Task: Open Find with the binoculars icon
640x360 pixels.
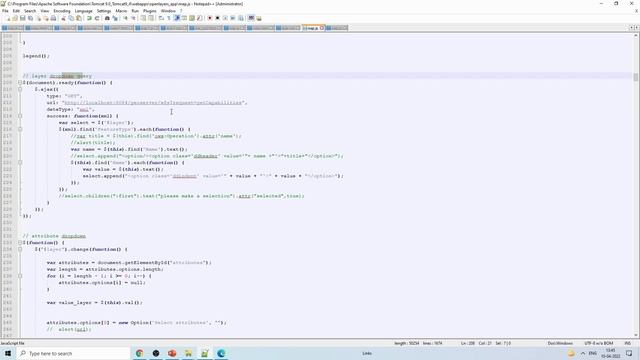Action: [x=107, y=18]
